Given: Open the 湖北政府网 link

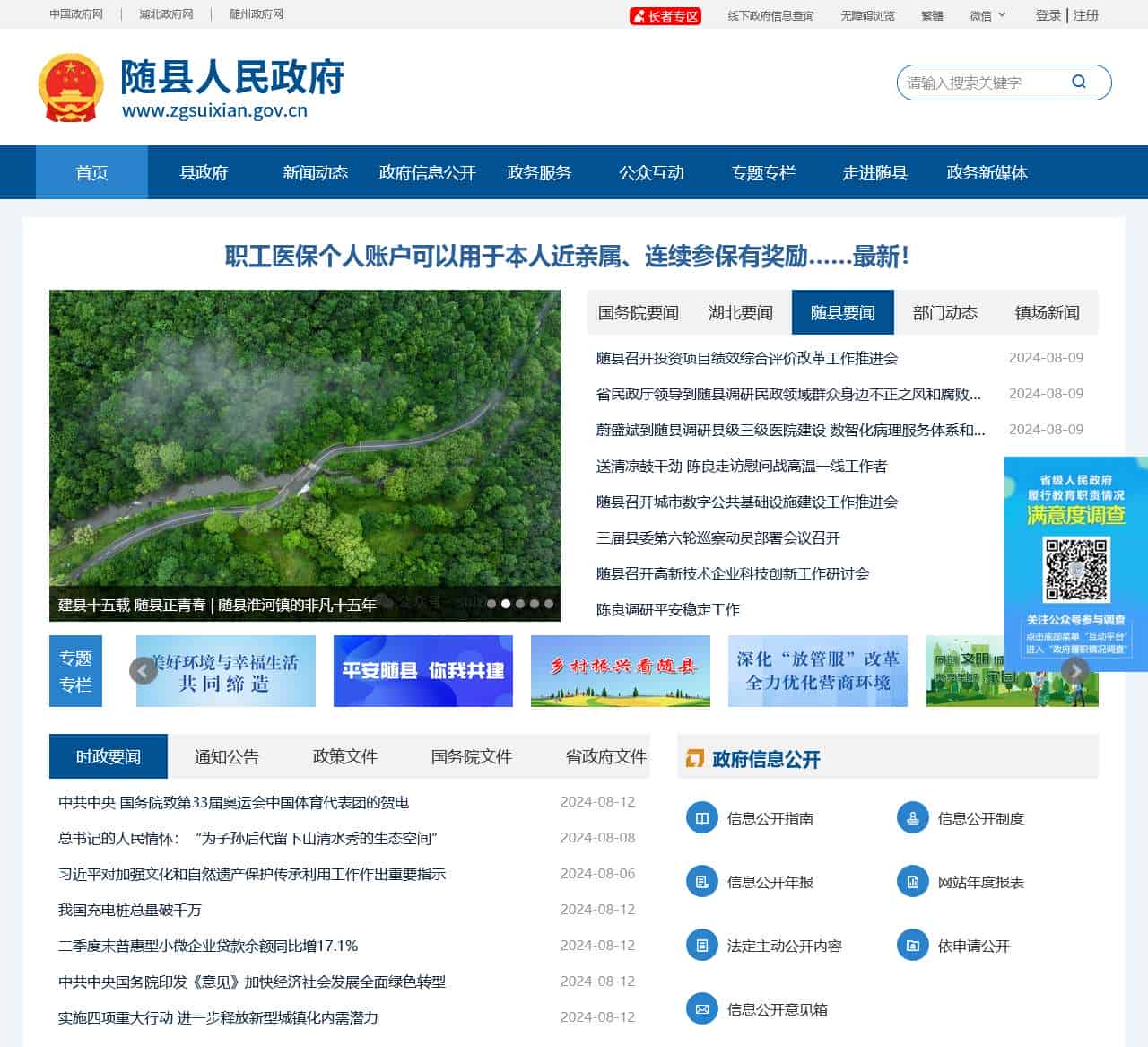Looking at the screenshot, I should [166, 14].
